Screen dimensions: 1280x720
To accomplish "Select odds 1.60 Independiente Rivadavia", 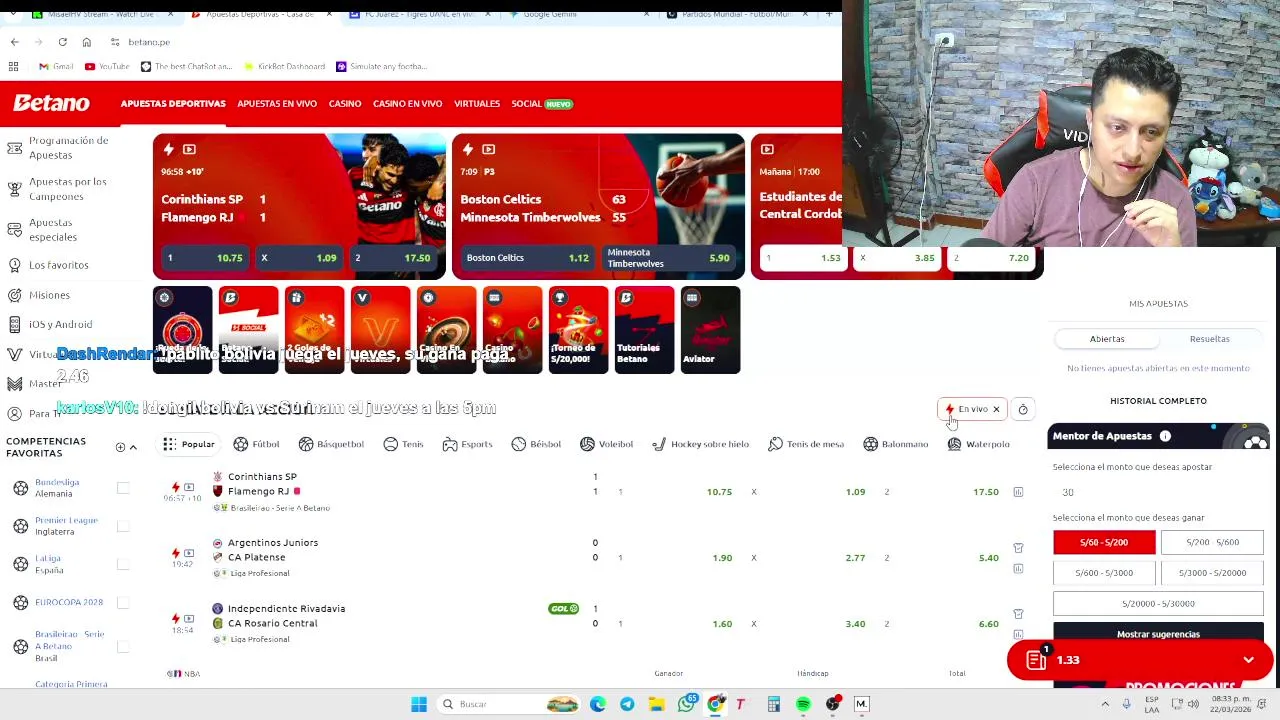I will pos(675,624).
